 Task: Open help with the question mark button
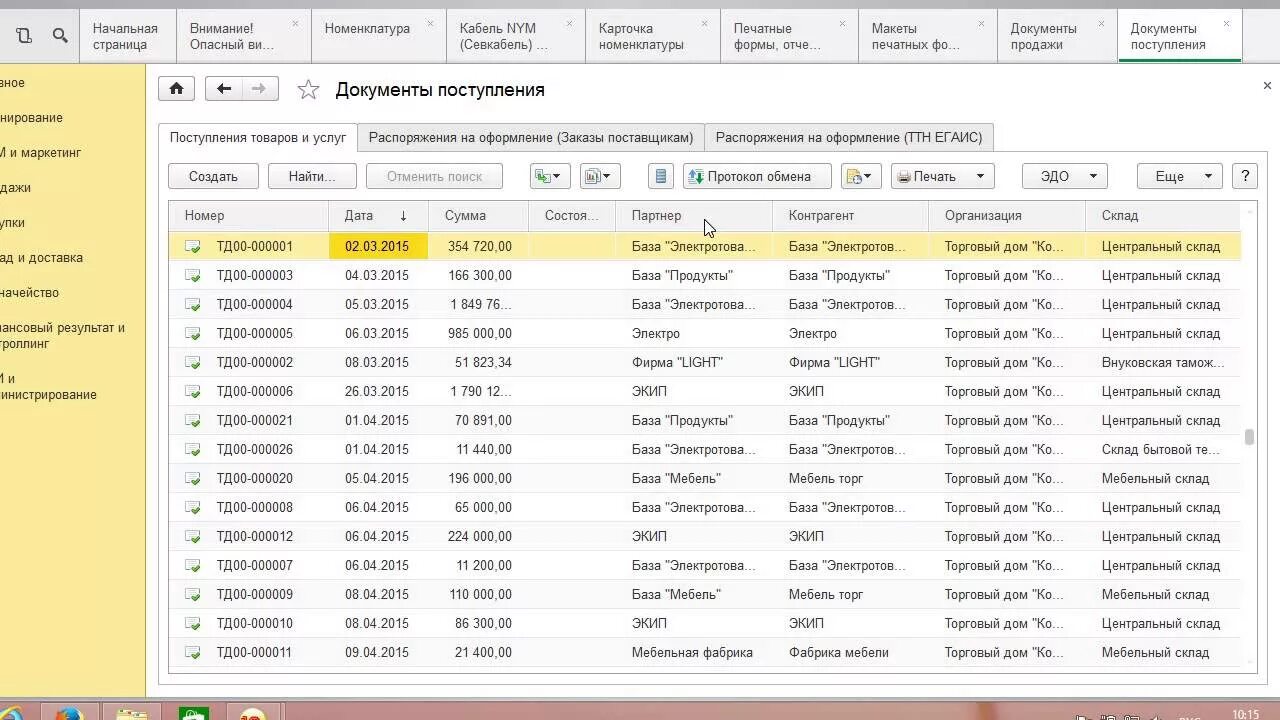coord(1245,176)
